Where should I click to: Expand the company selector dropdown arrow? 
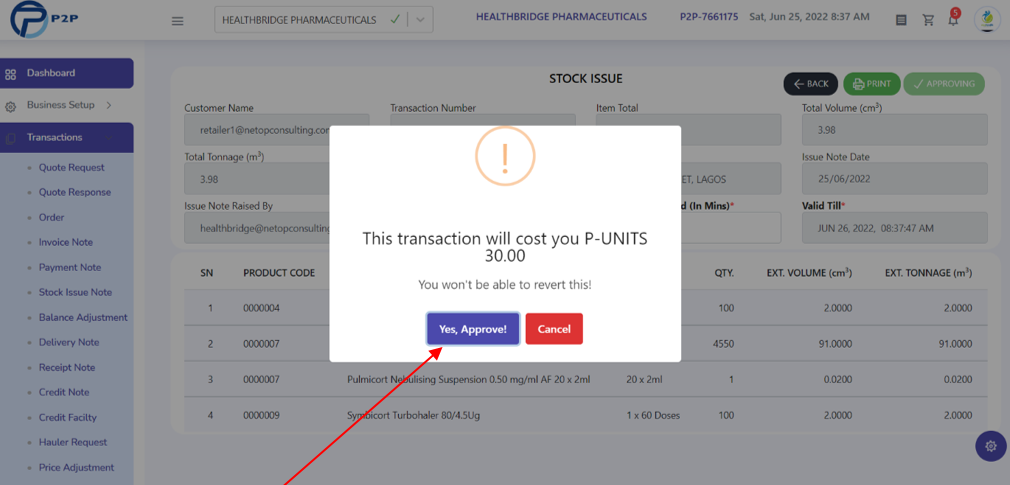click(421, 20)
